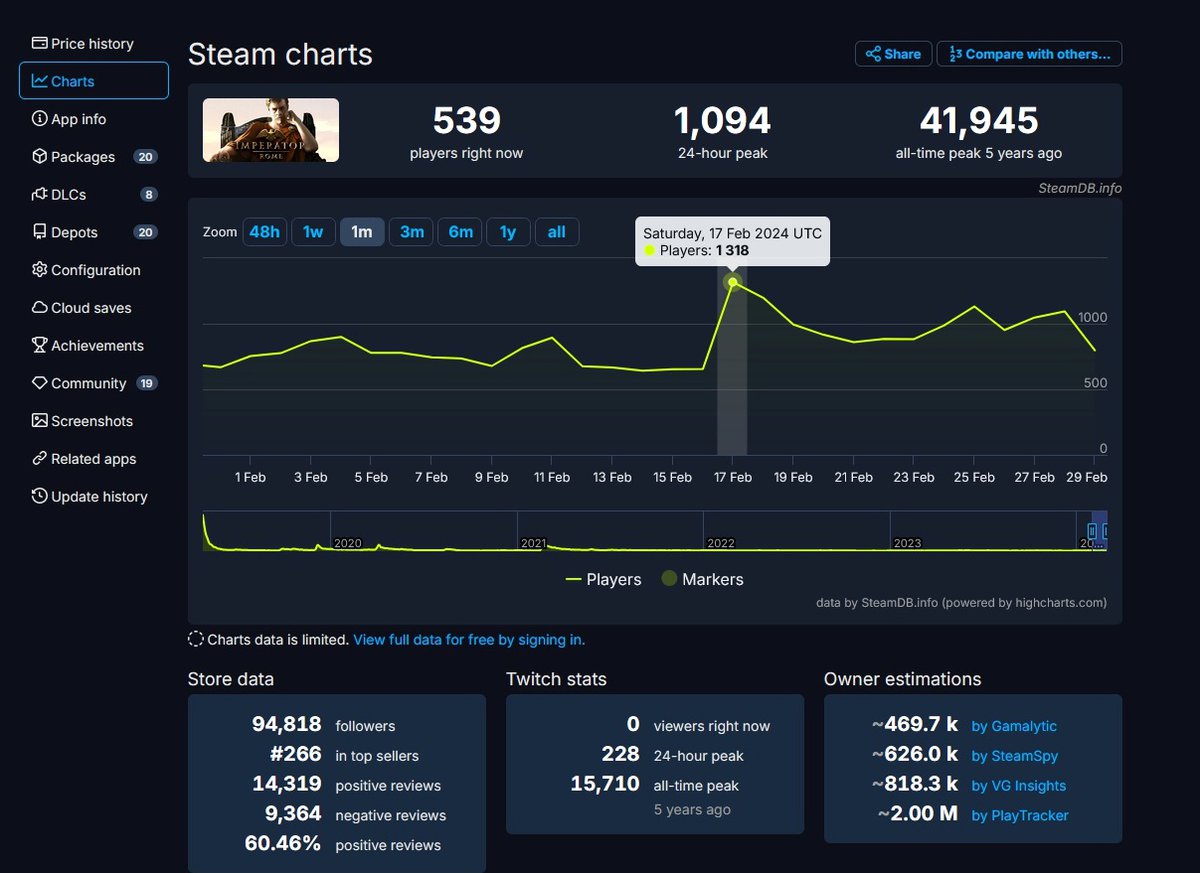Viewport: 1200px width, 873px height.
Task: Set chart zoom to 1y
Action: pos(508,232)
